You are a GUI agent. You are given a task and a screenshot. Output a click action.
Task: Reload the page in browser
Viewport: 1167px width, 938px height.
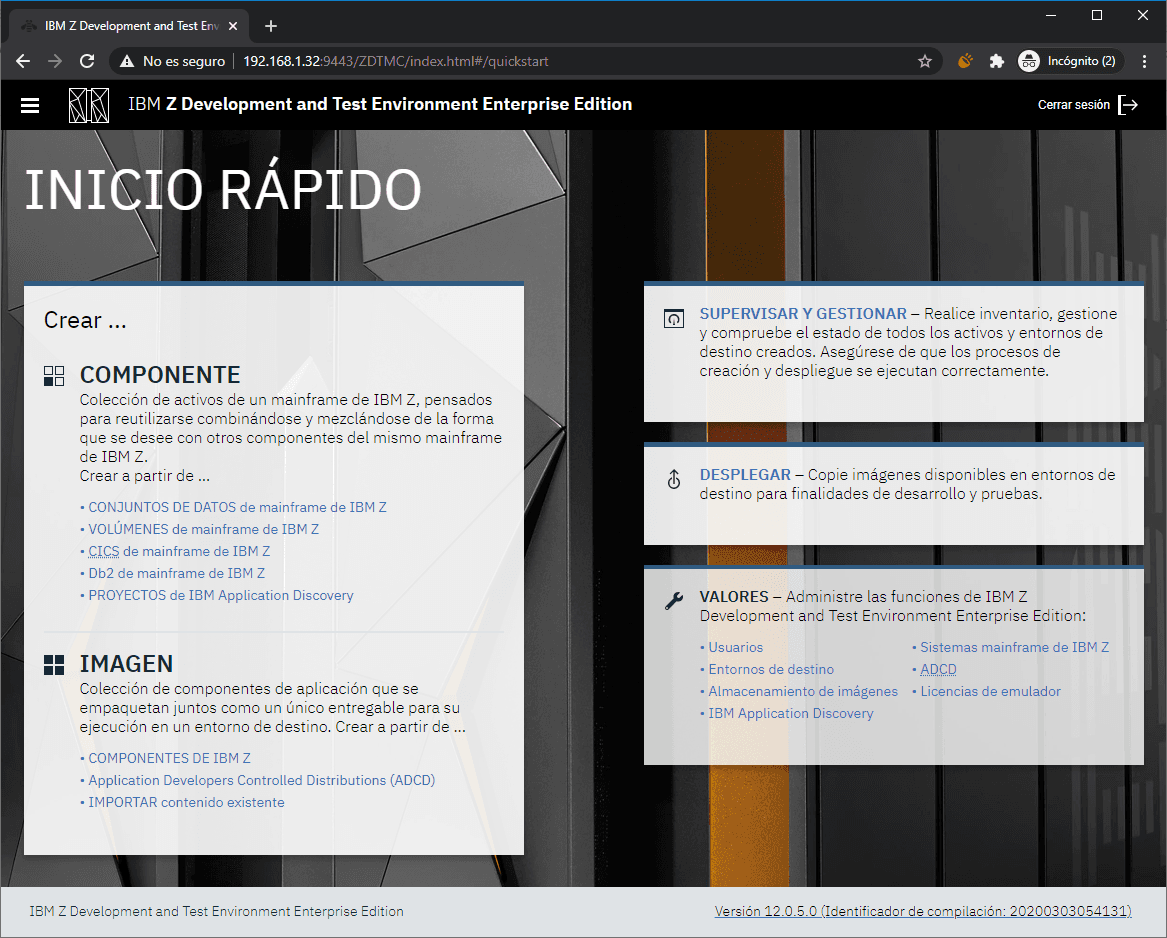[87, 61]
